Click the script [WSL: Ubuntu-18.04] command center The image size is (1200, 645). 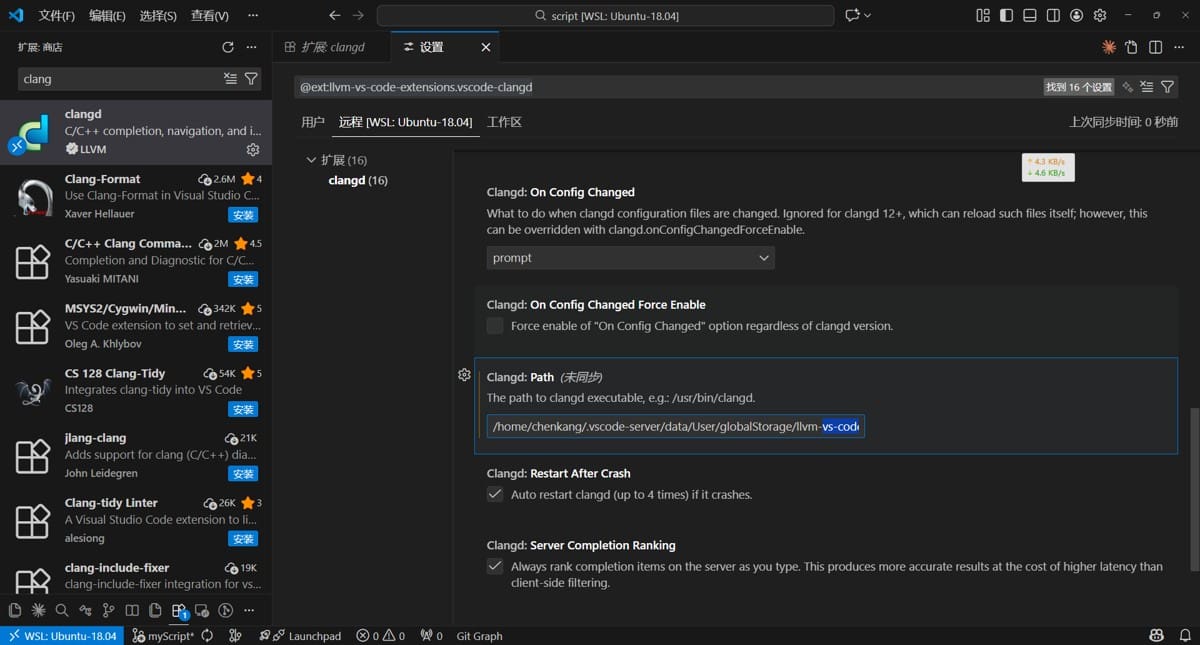605,16
